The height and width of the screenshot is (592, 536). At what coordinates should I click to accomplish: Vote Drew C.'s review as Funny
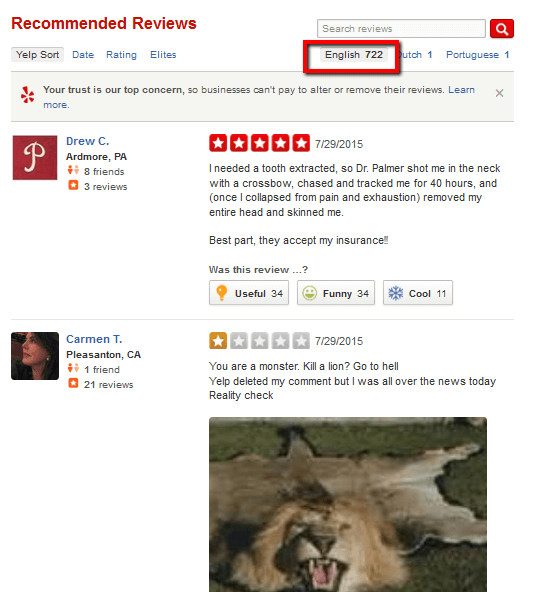(336, 293)
